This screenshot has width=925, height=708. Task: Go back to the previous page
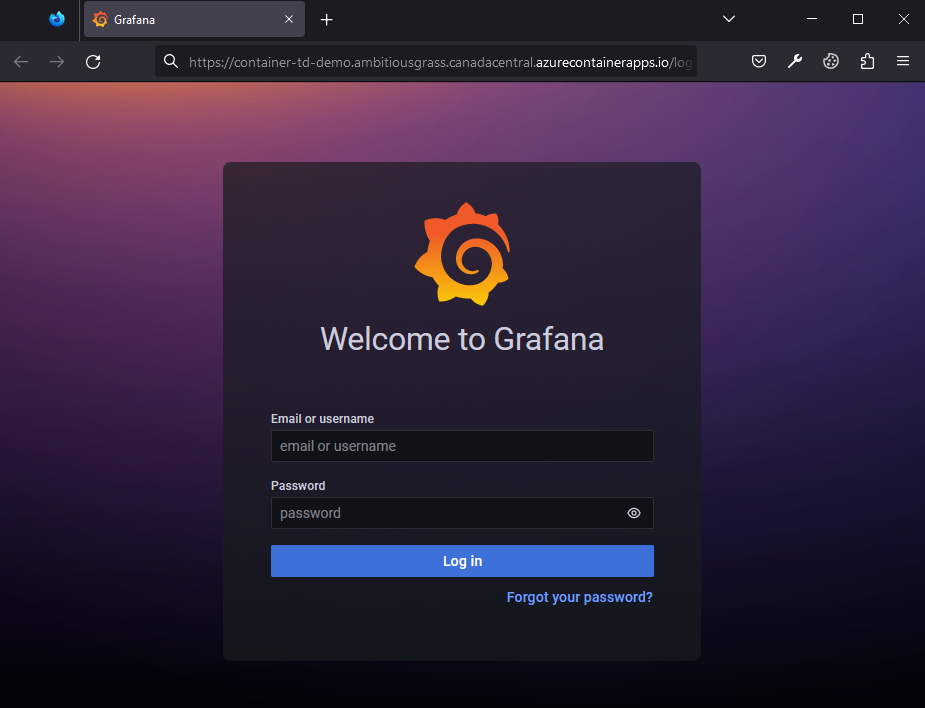pyautogui.click(x=21, y=62)
